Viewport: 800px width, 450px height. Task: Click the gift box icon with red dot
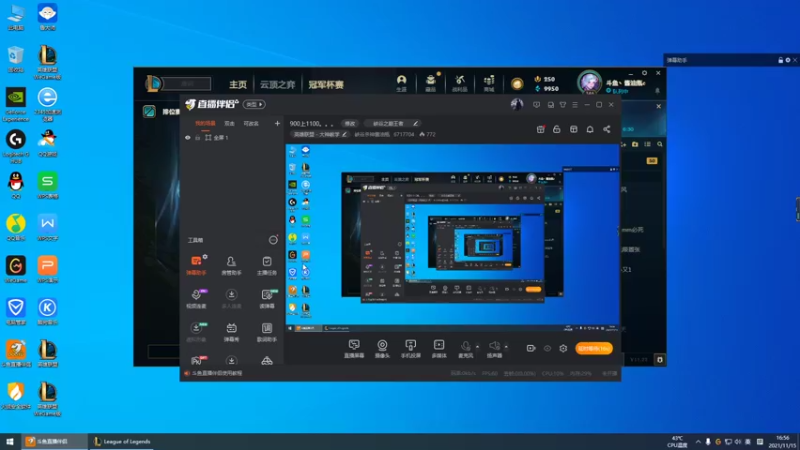[x=541, y=130]
